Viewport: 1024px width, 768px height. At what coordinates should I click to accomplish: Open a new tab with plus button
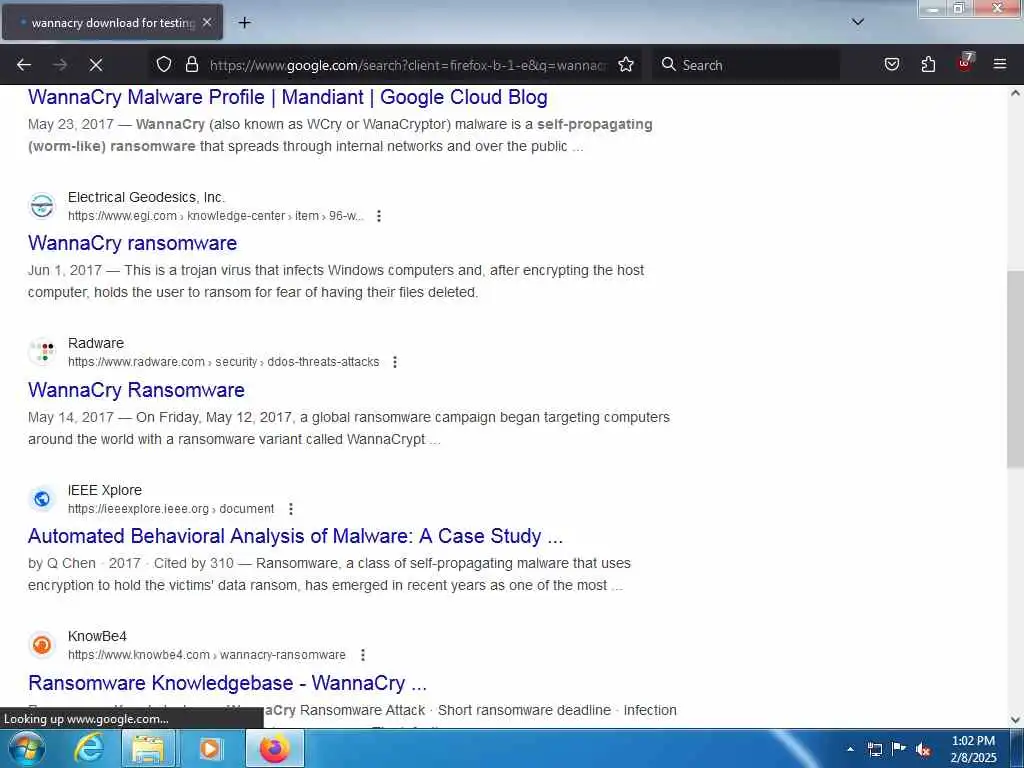(x=244, y=22)
